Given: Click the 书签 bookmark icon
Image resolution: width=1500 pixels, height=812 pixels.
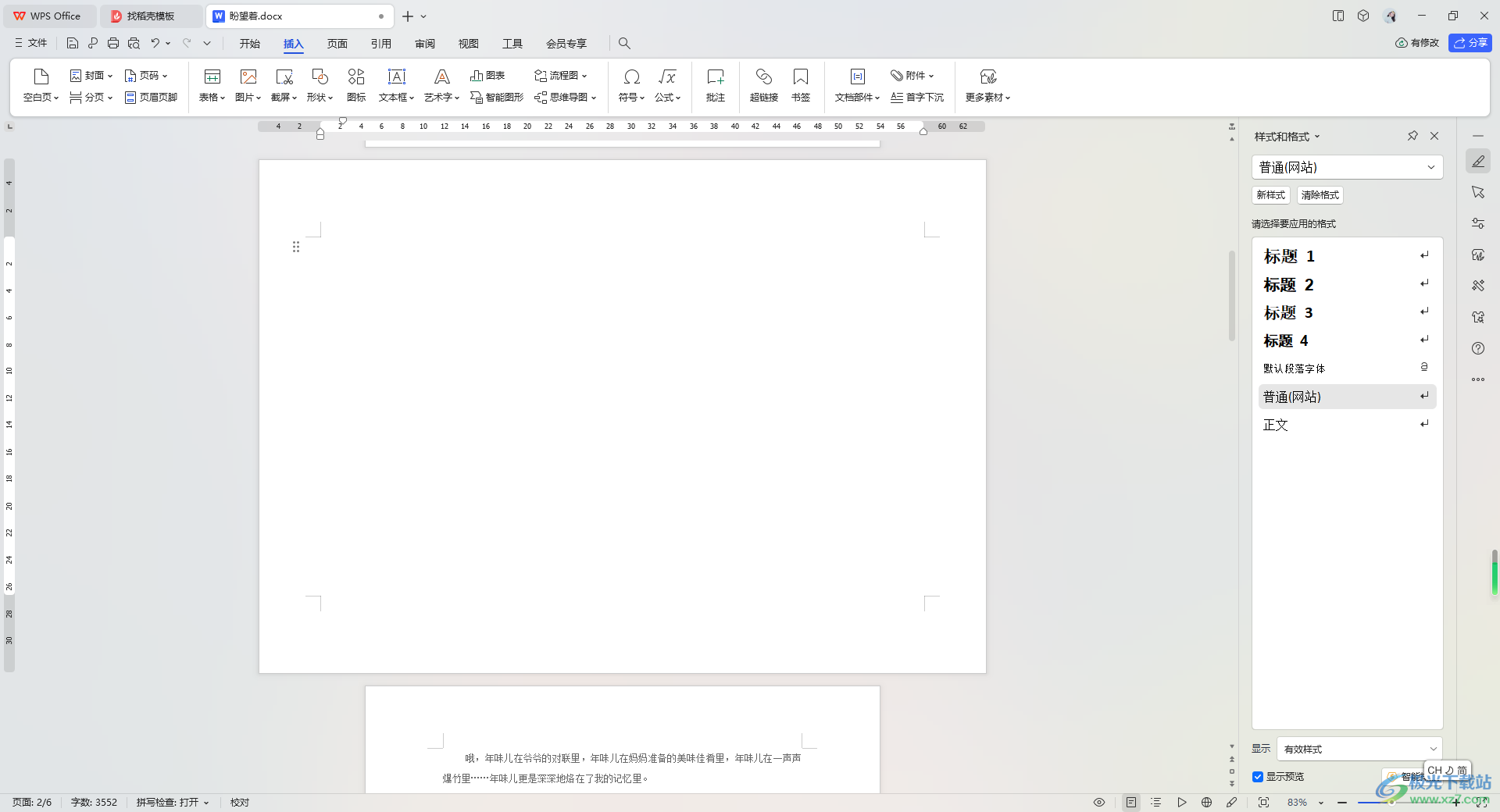Looking at the screenshot, I should pos(800,84).
